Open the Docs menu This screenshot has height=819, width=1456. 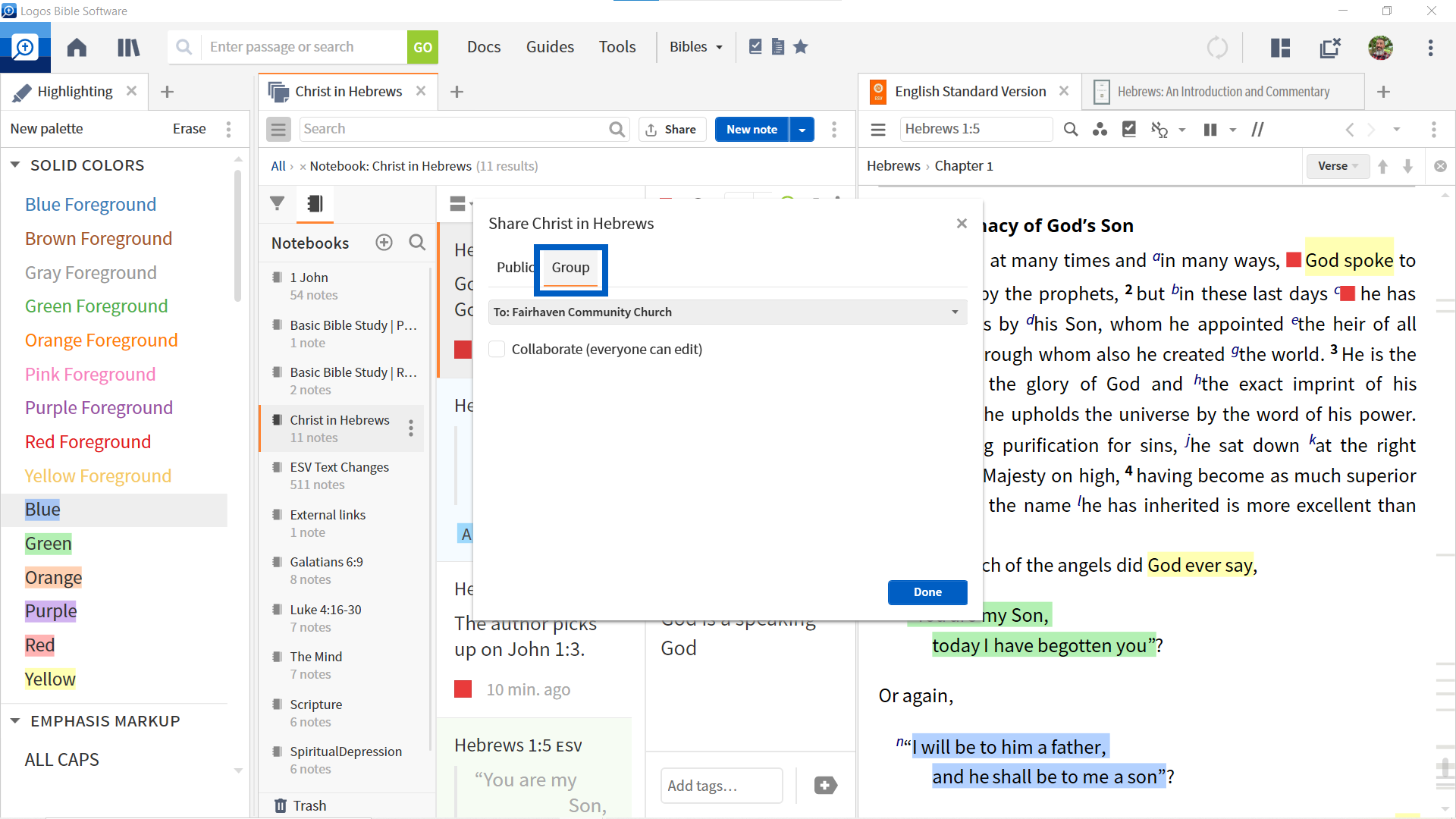coord(484,47)
